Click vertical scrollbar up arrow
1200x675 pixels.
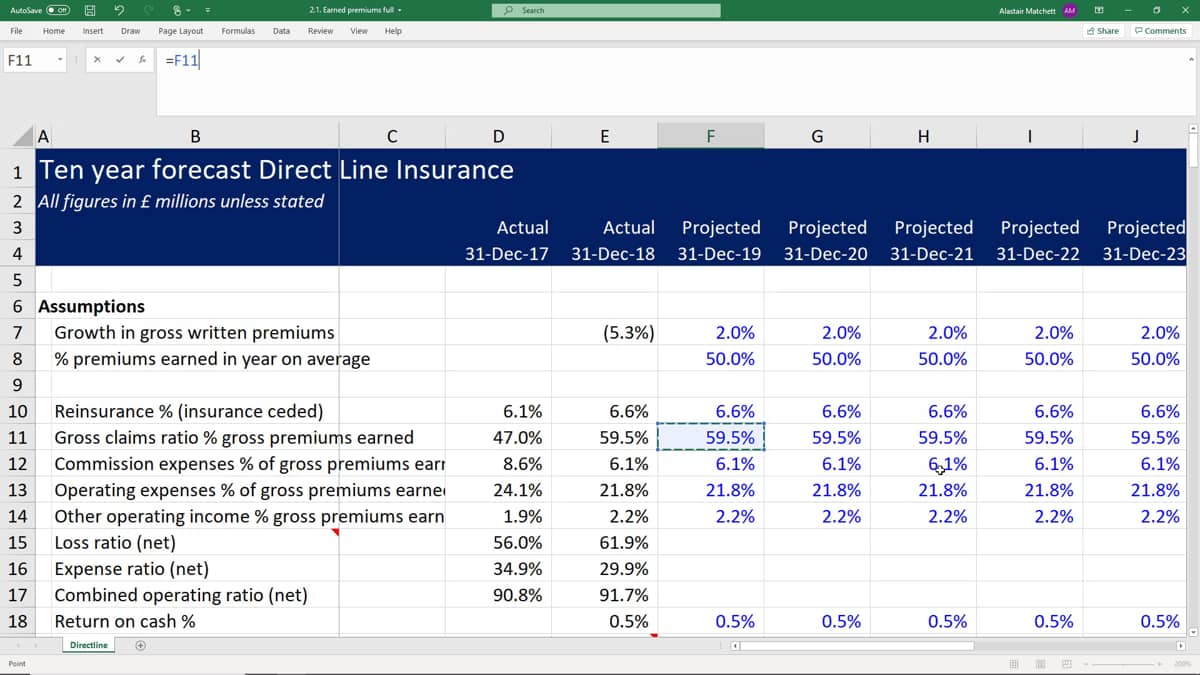point(1192,128)
